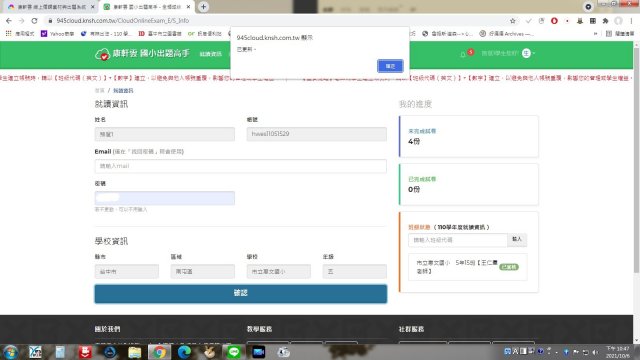
Task: Click the 密碼 password field
Action: click(x=164, y=198)
